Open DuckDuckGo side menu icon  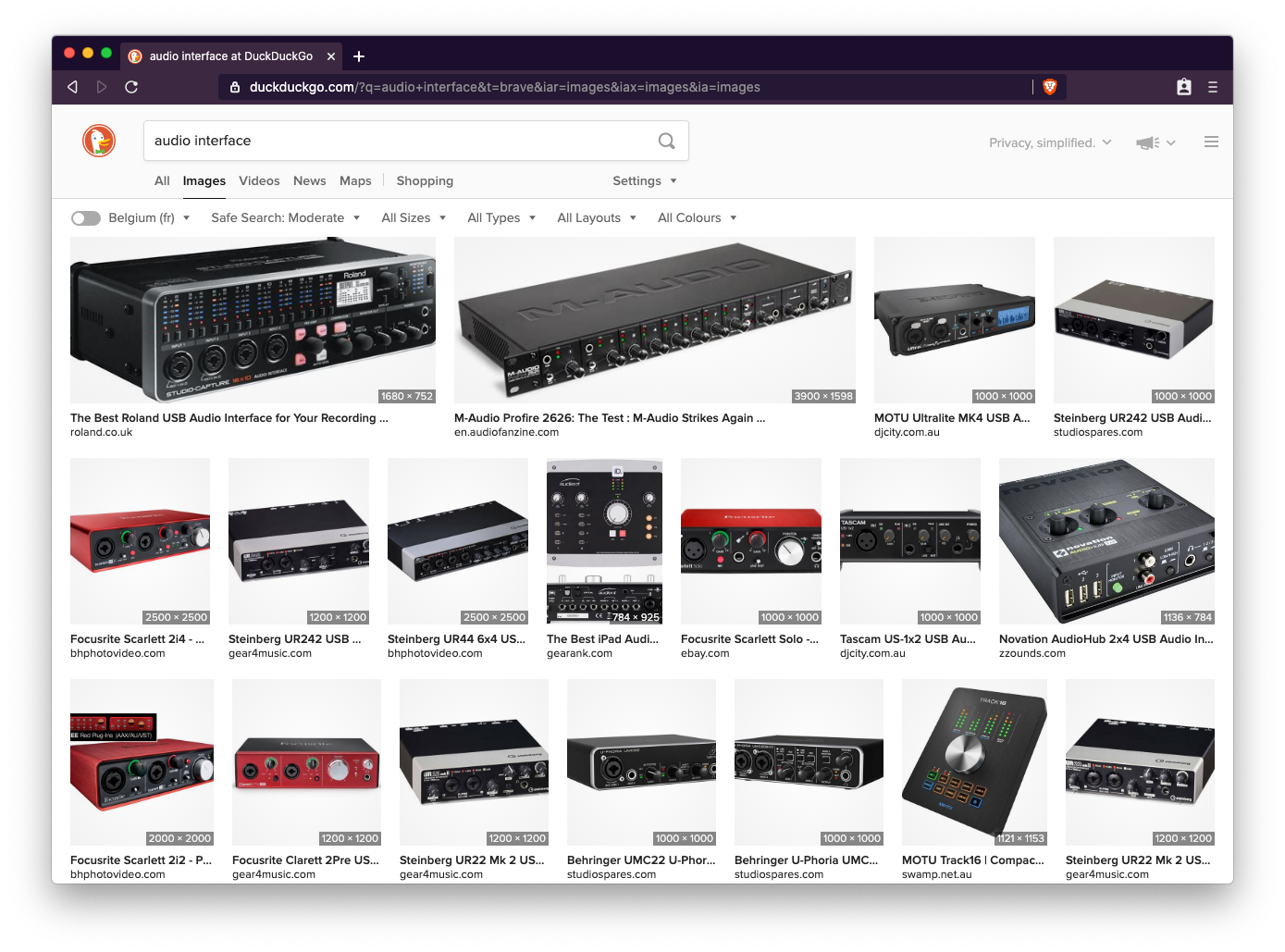click(1211, 142)
